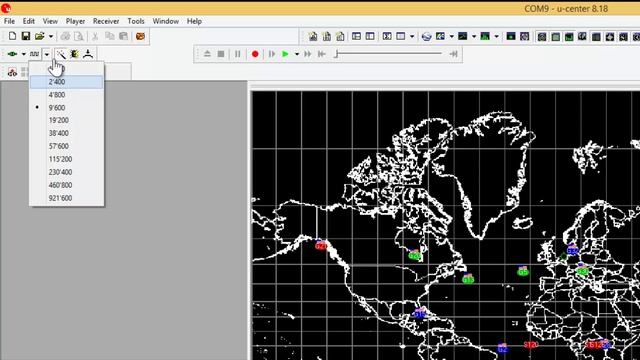This screenshot has width=640, height=360.
Task: Click the orange icon after the paste button
Action: [140, 36]
